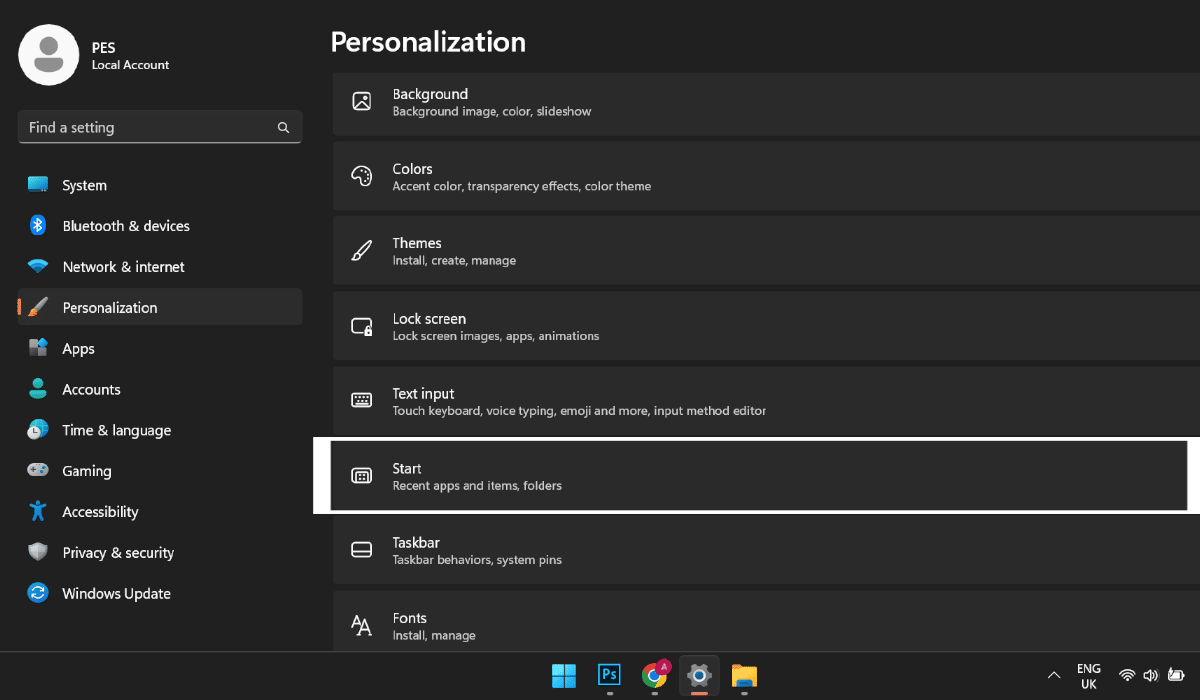The image size is (1200, 700).
Task: Launch Chrome from the taskbar
Action: (x=655, y=675)
